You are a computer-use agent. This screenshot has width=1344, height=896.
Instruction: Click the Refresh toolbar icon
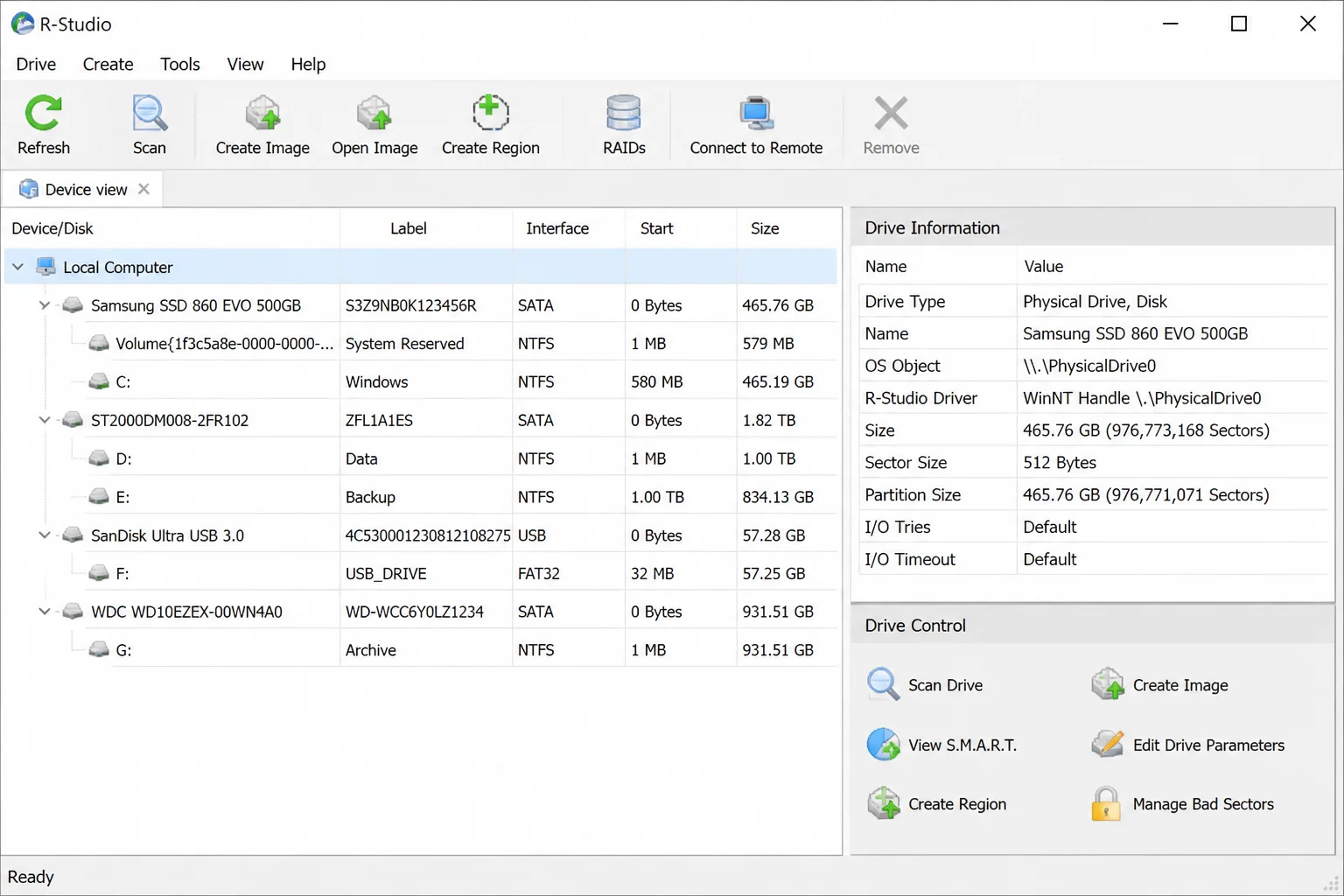[44, 114]
